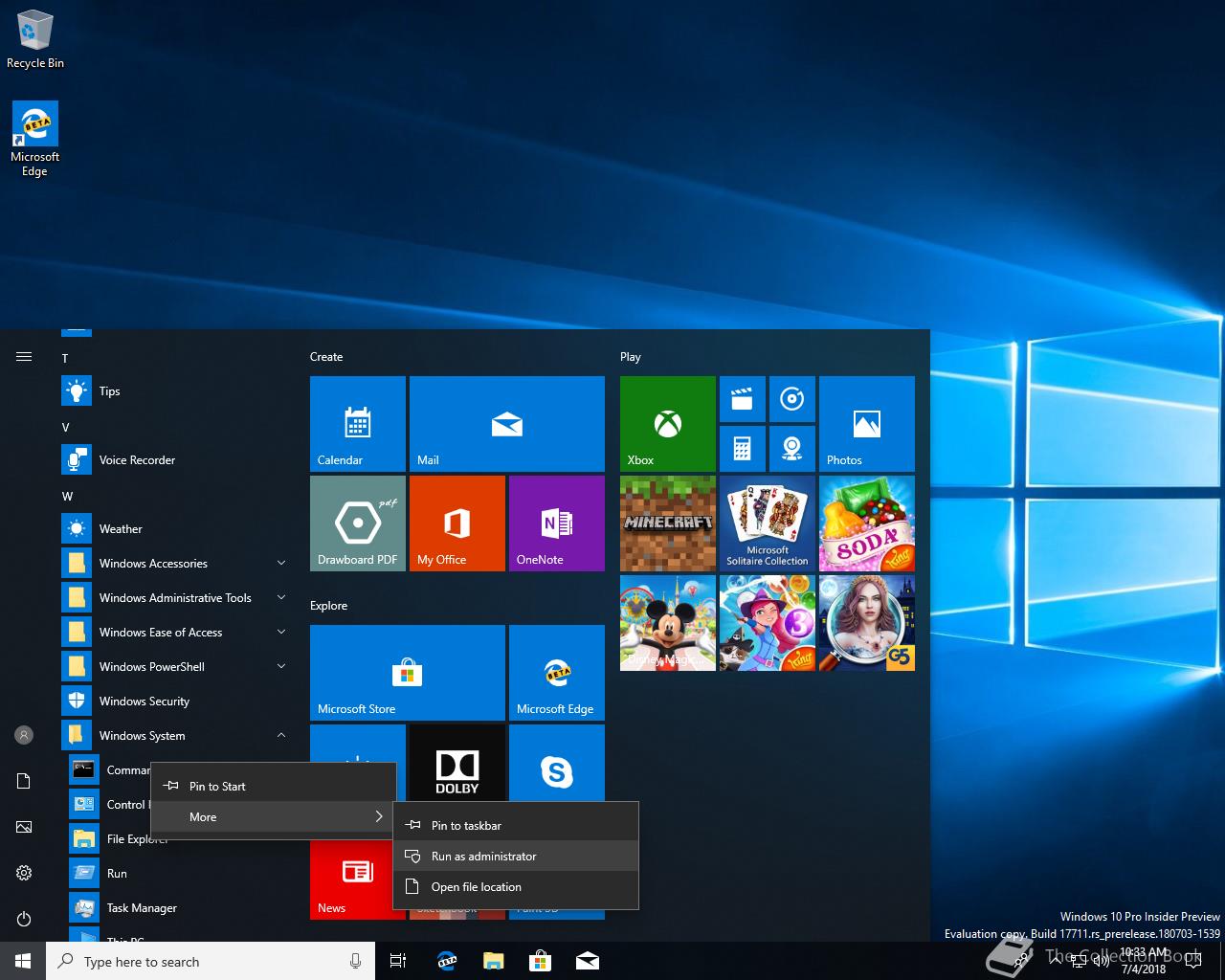1225x980 pixels.
Task: Click the Power icon in Start rail
Action: 24,919
